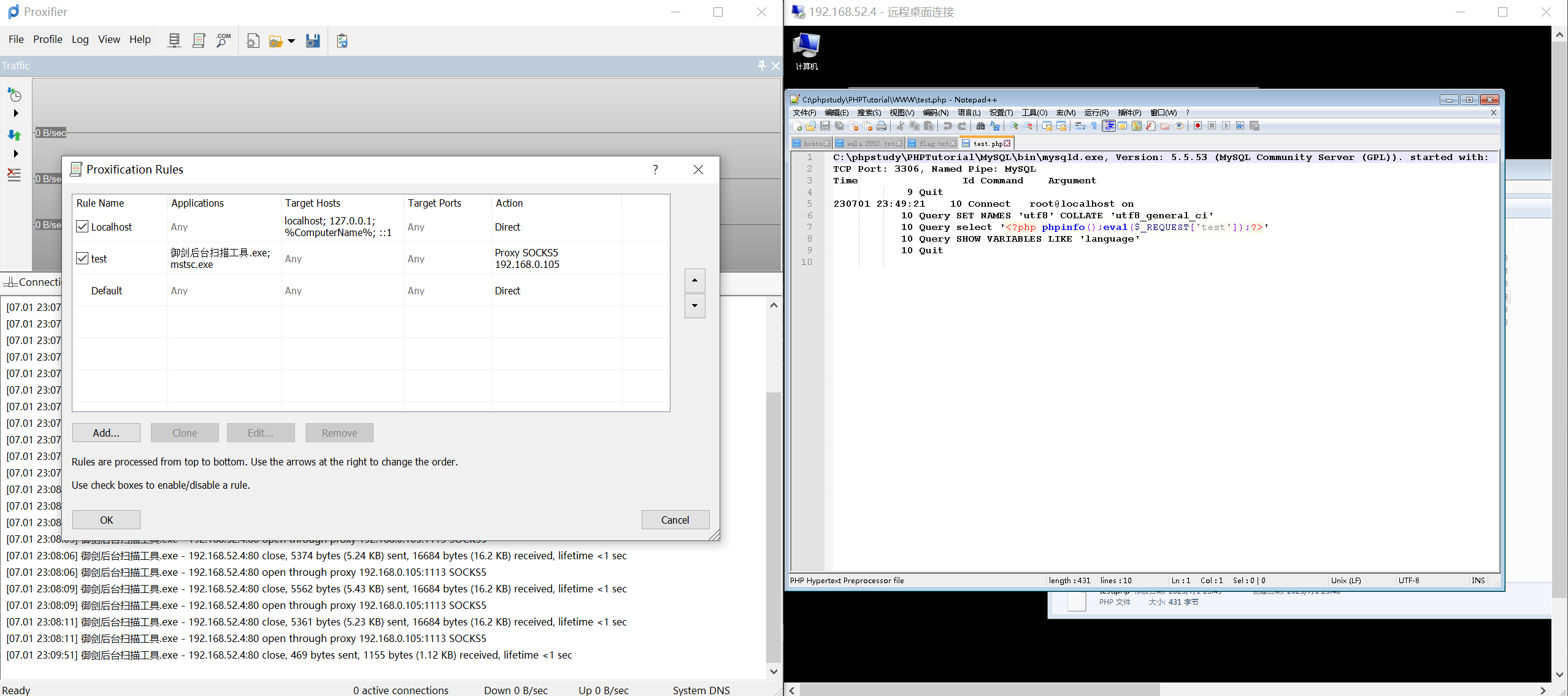The height and width of the screenshot is (696, 1568).
Task: Toggle Notepad++ indent guide button
Action: [x=1109, y=126]
